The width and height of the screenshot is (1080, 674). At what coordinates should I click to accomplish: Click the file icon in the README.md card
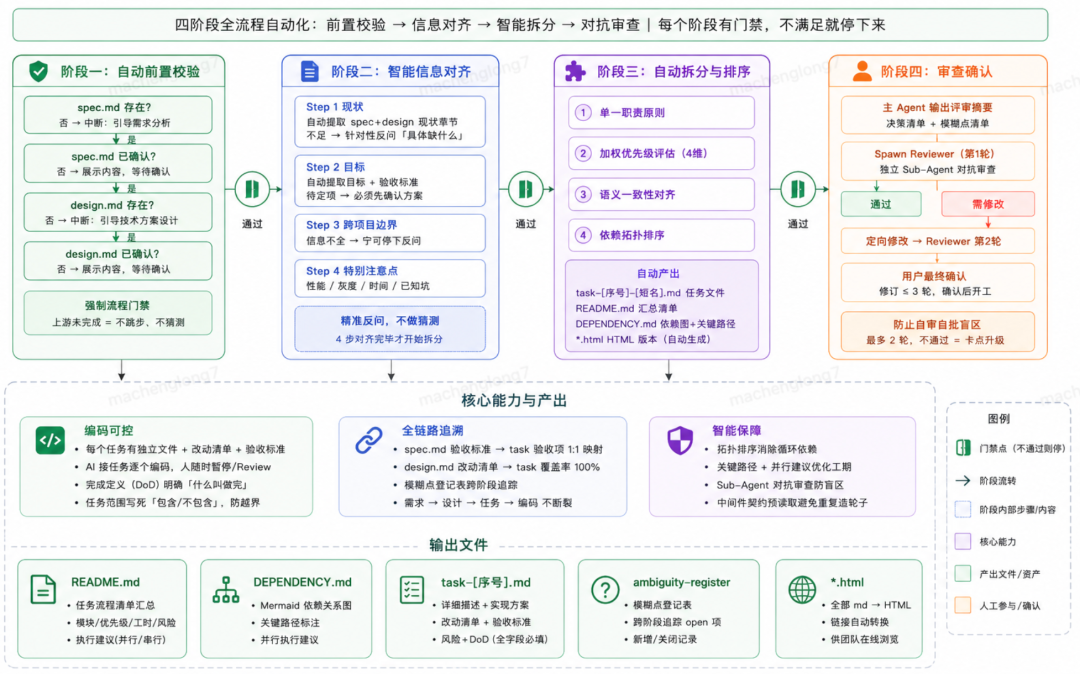click(43, 590)
